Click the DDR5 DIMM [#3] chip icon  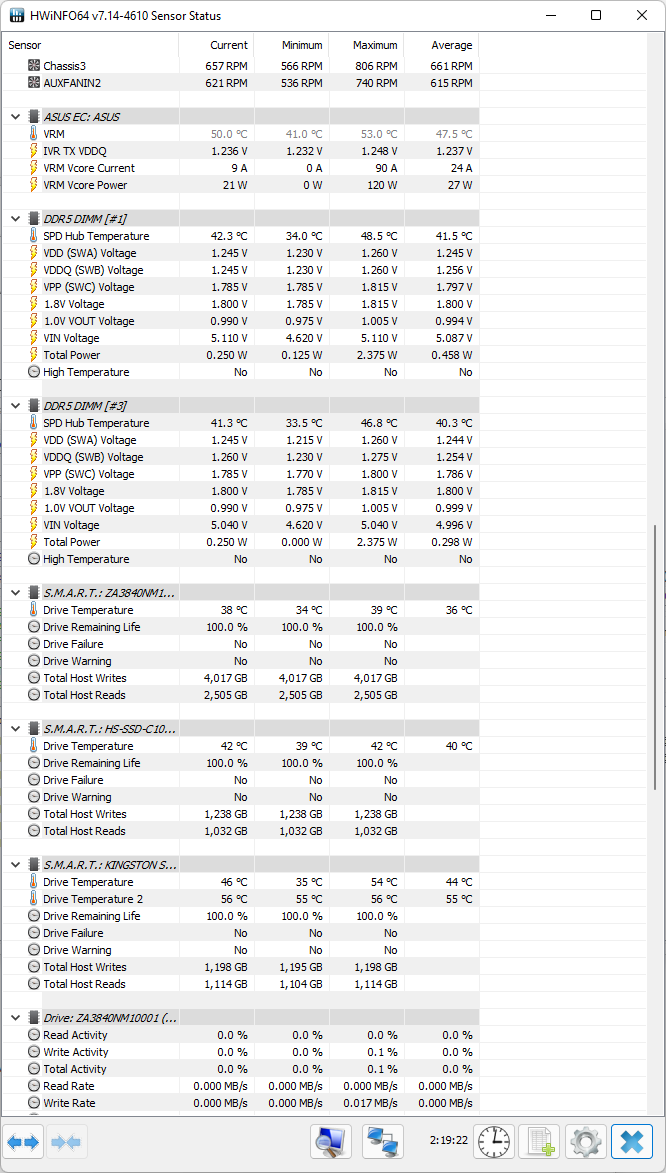34,406
